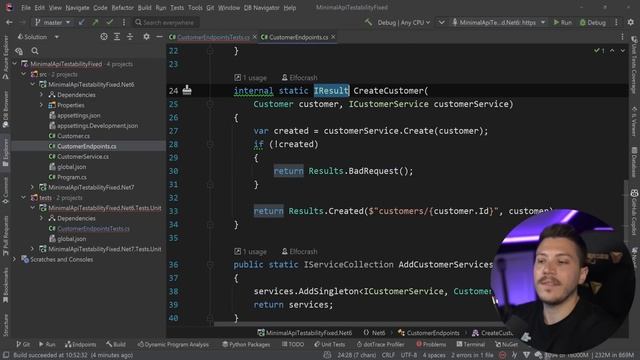
Task: Toggle the Commit side tool stripe
Action: coord(5,191)
